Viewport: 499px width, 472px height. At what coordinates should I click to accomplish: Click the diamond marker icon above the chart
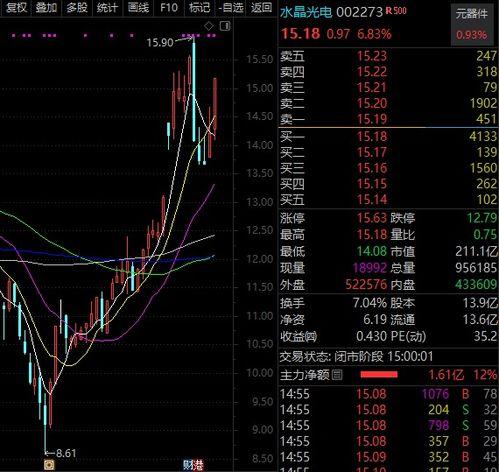[209, 26]
